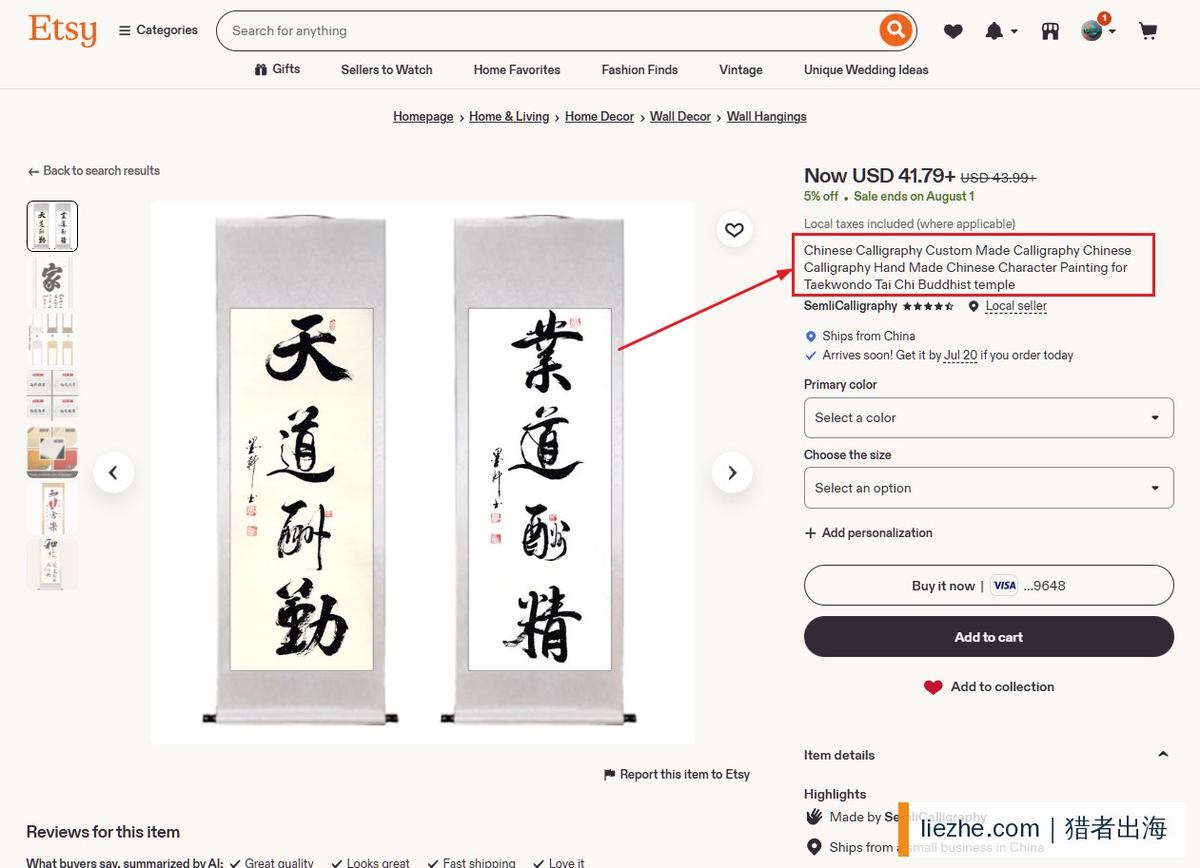The height and width of the screenshot is (868, 1200).
Task: Open Home Decor breadcrumb
Action: [599, 117]
